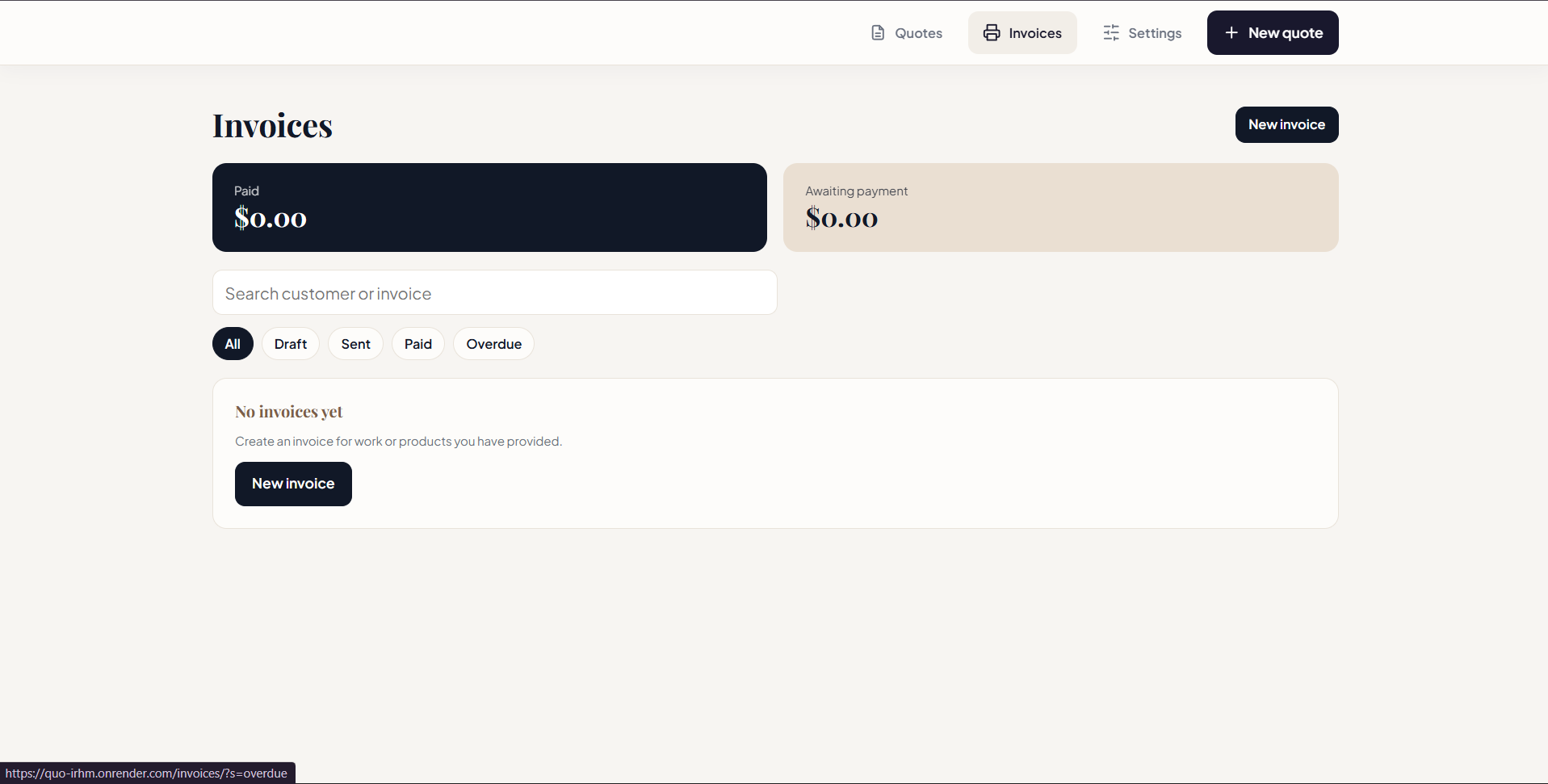This screenshot has width=1548, height=784.
Task: Click the plus icon on New quote
Action: point(1231,33)
